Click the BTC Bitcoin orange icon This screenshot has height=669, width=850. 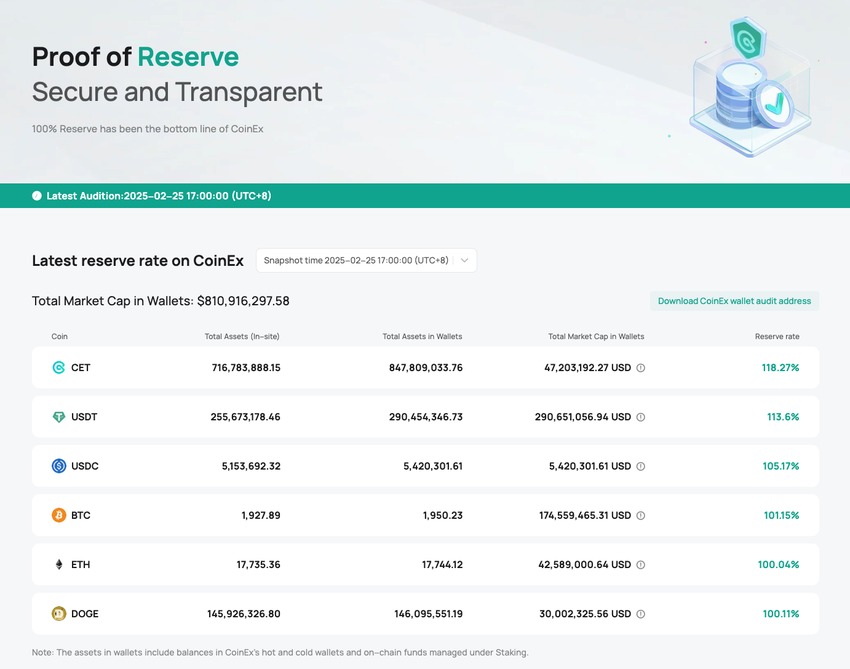(x=59, y=515)
